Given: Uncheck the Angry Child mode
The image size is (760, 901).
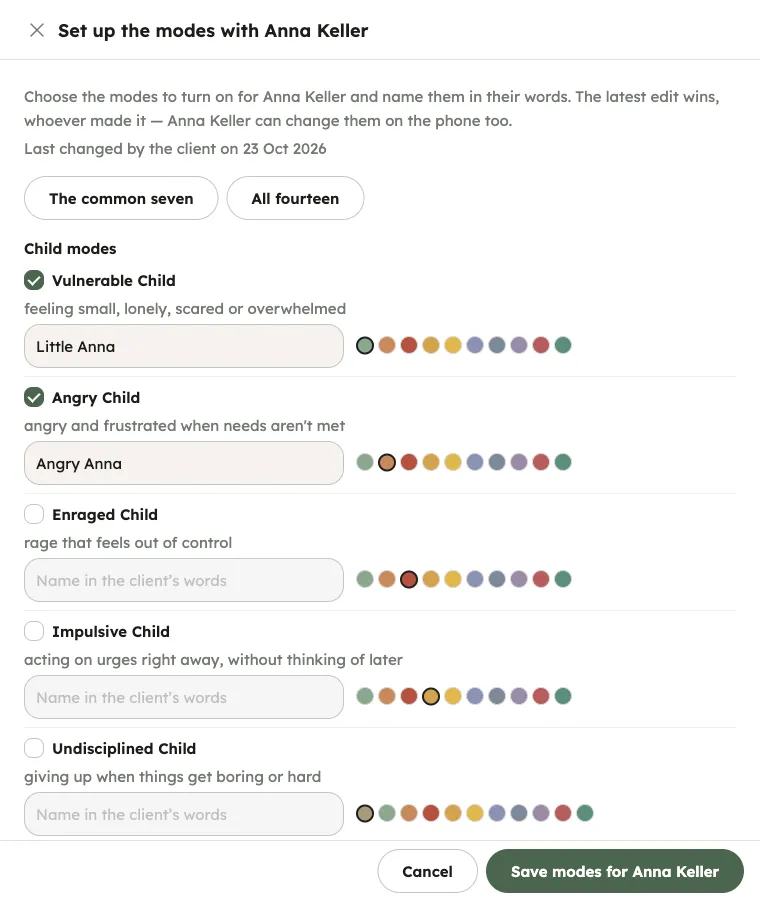Looking at the screenshot, I should point(34,397).
